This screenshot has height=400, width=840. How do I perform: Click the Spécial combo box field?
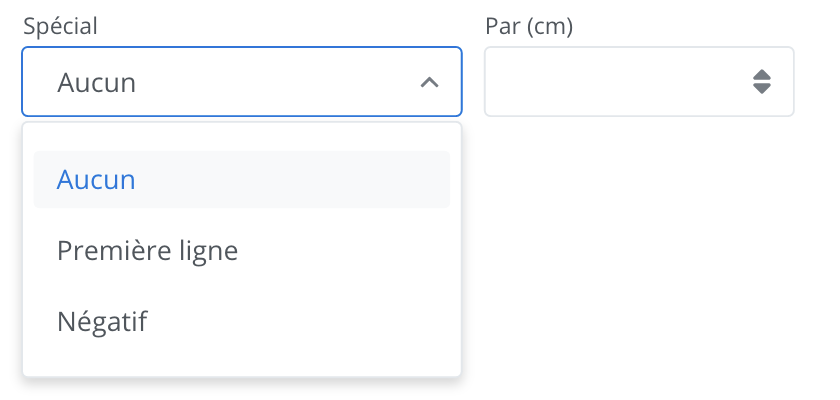(241, 82)
